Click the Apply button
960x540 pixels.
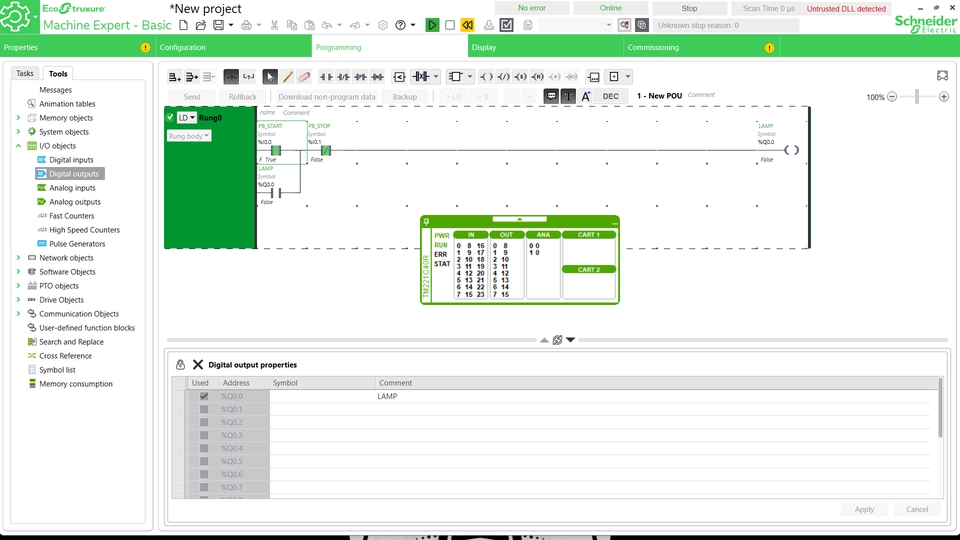click(864, 509)
